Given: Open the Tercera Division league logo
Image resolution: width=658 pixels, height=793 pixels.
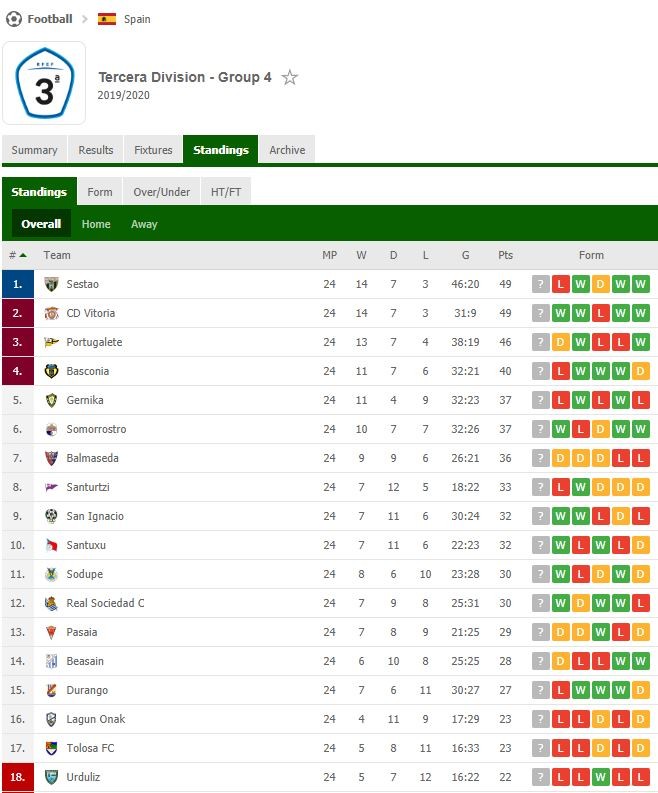Looking at the screenshot, I should tap(45, 83).
